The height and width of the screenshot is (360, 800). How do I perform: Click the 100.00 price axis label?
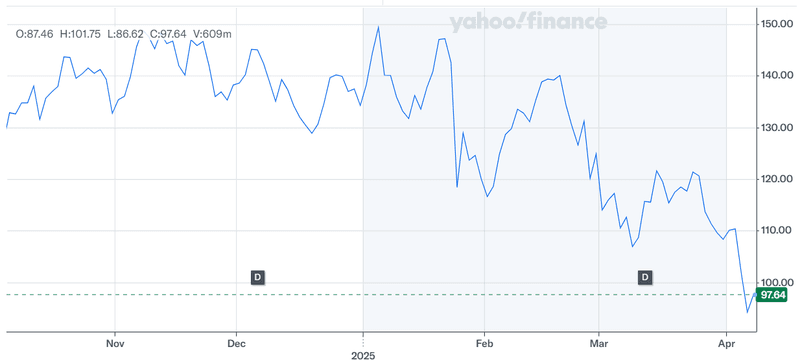[x=777, y=282]
